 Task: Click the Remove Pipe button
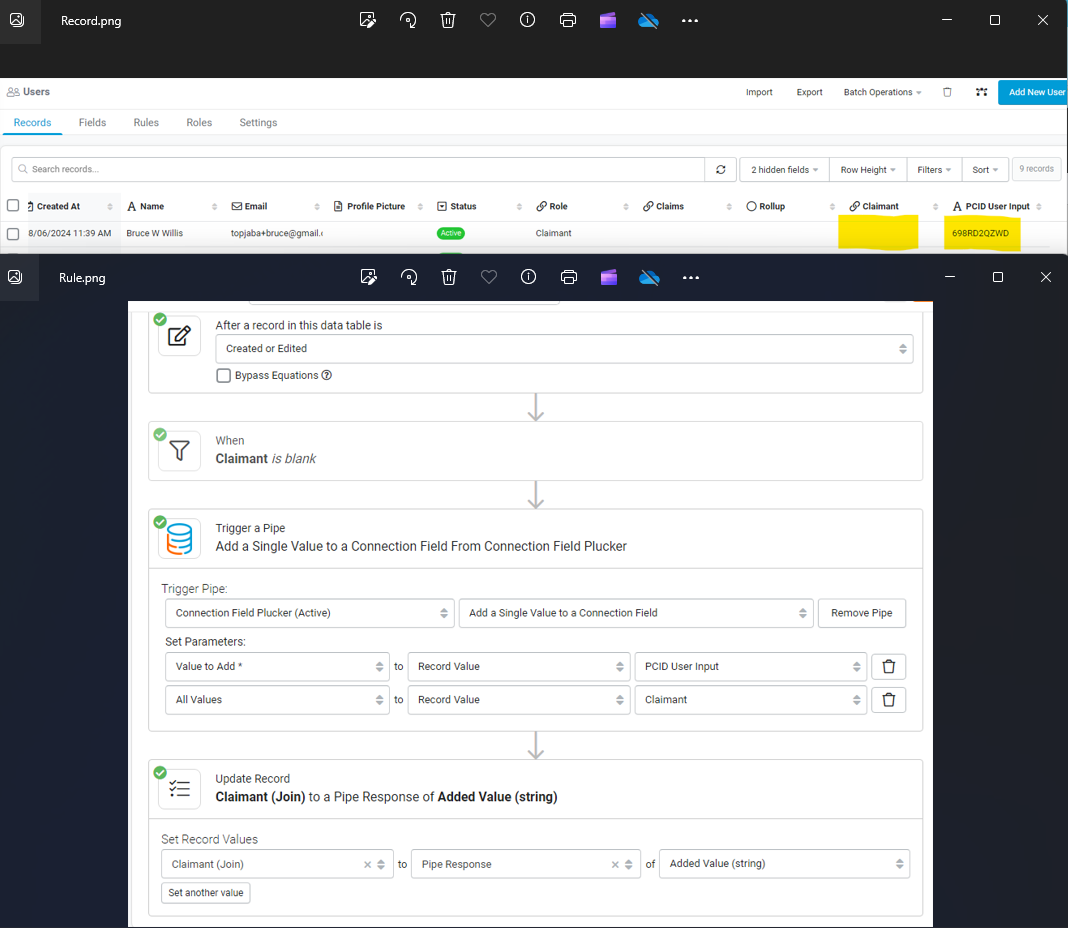pos(861,613)
